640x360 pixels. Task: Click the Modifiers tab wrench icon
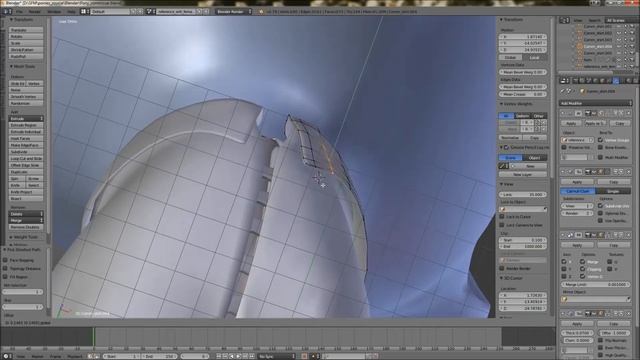pyautogui.click(x=616, y=81)
